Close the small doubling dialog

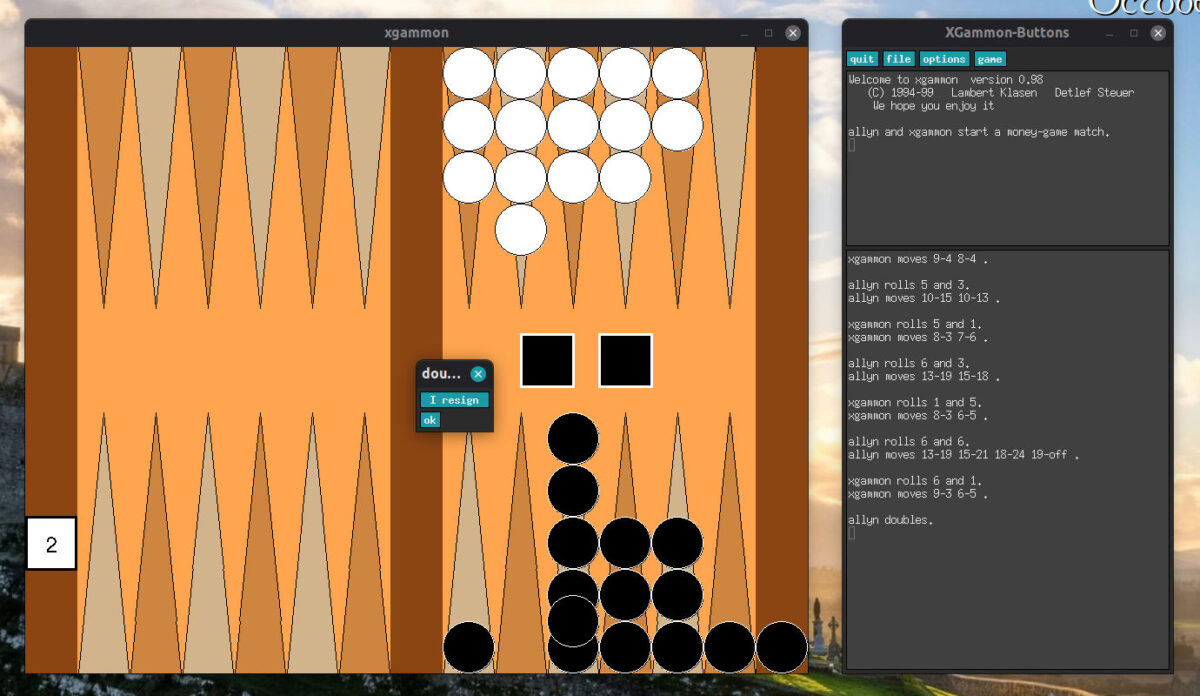pyautogui.click(x=478, y=374)
